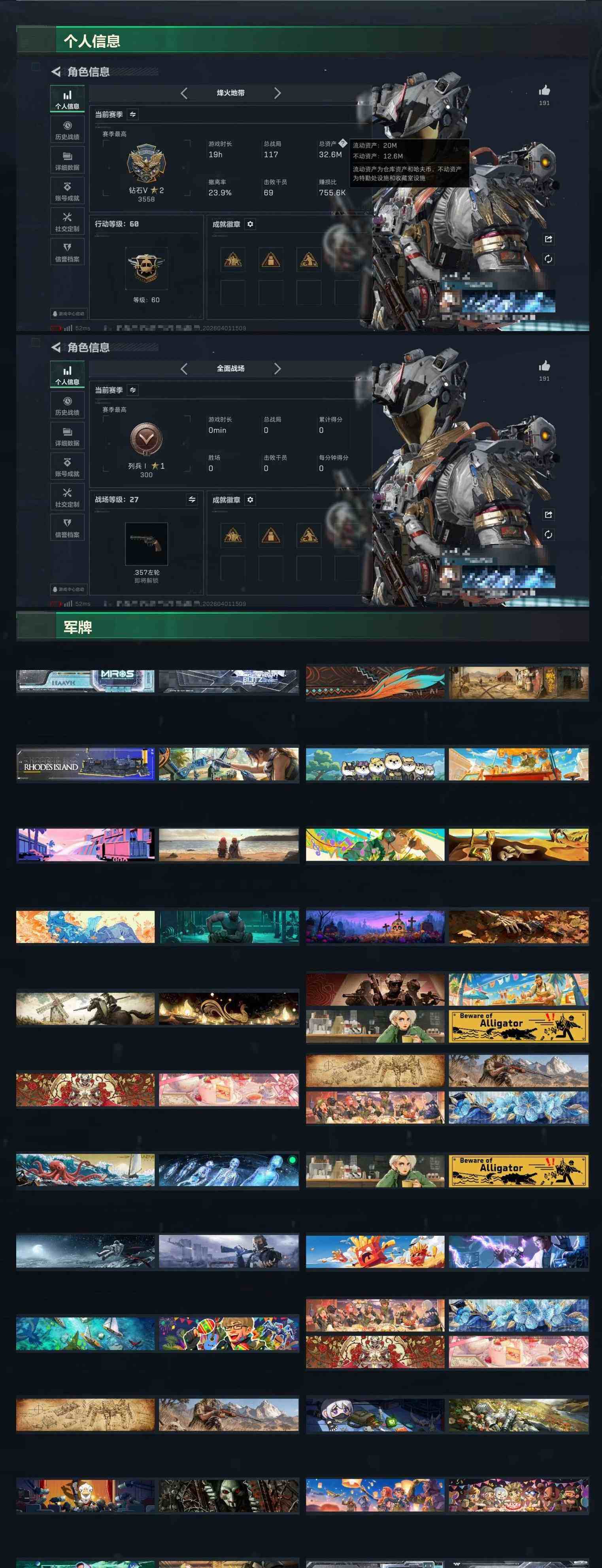Select the HAAVK dog tag
This screenshot has width=602, height=1568.
[x=86, y=681]
